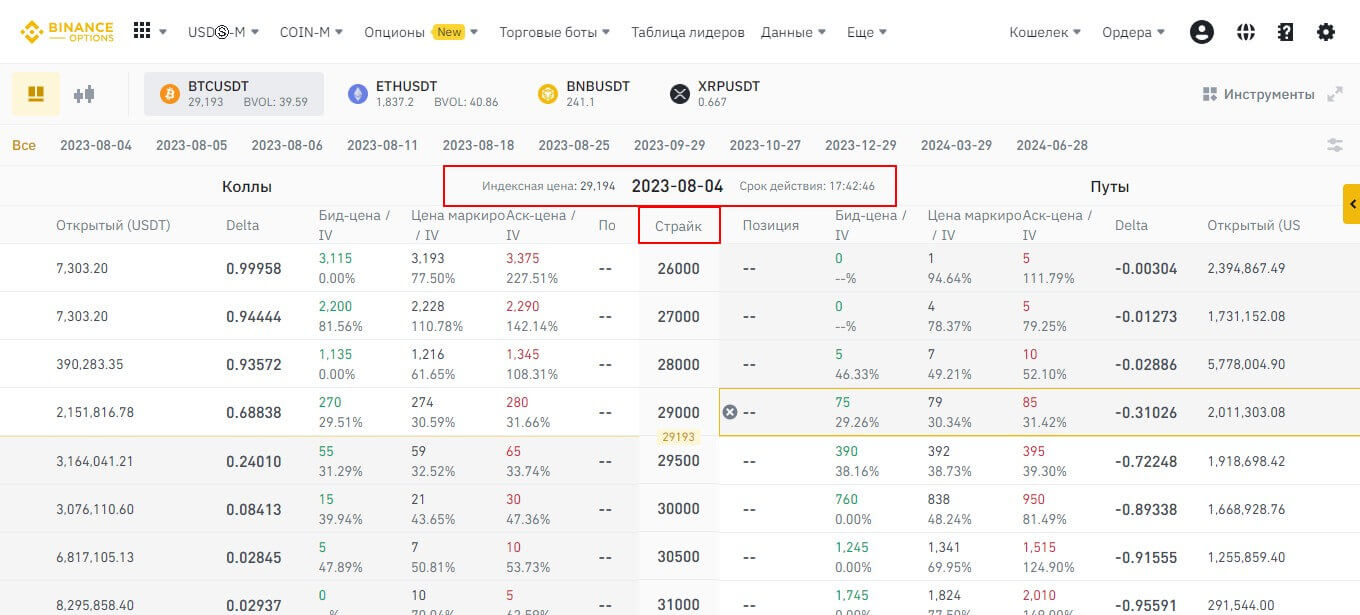The width and height of the screenshot is (1360, 615).
Task: Open the Торговые боты dropdown
Action: click(x=554, y=32)
